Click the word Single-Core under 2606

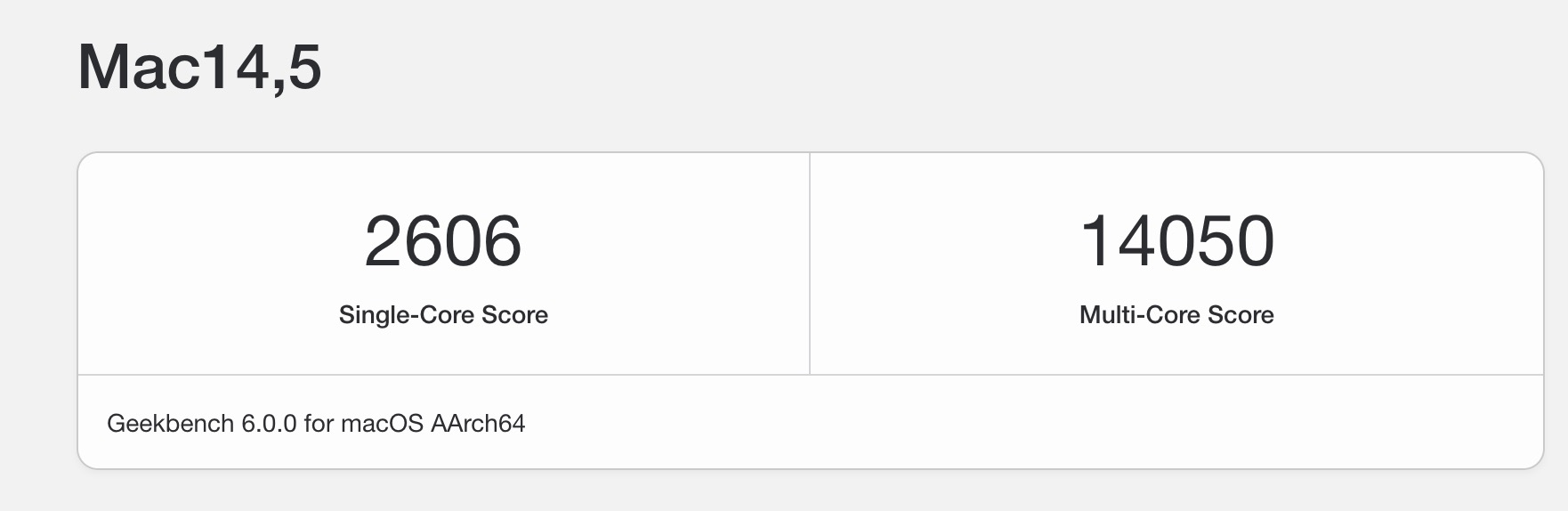[407, 314]
